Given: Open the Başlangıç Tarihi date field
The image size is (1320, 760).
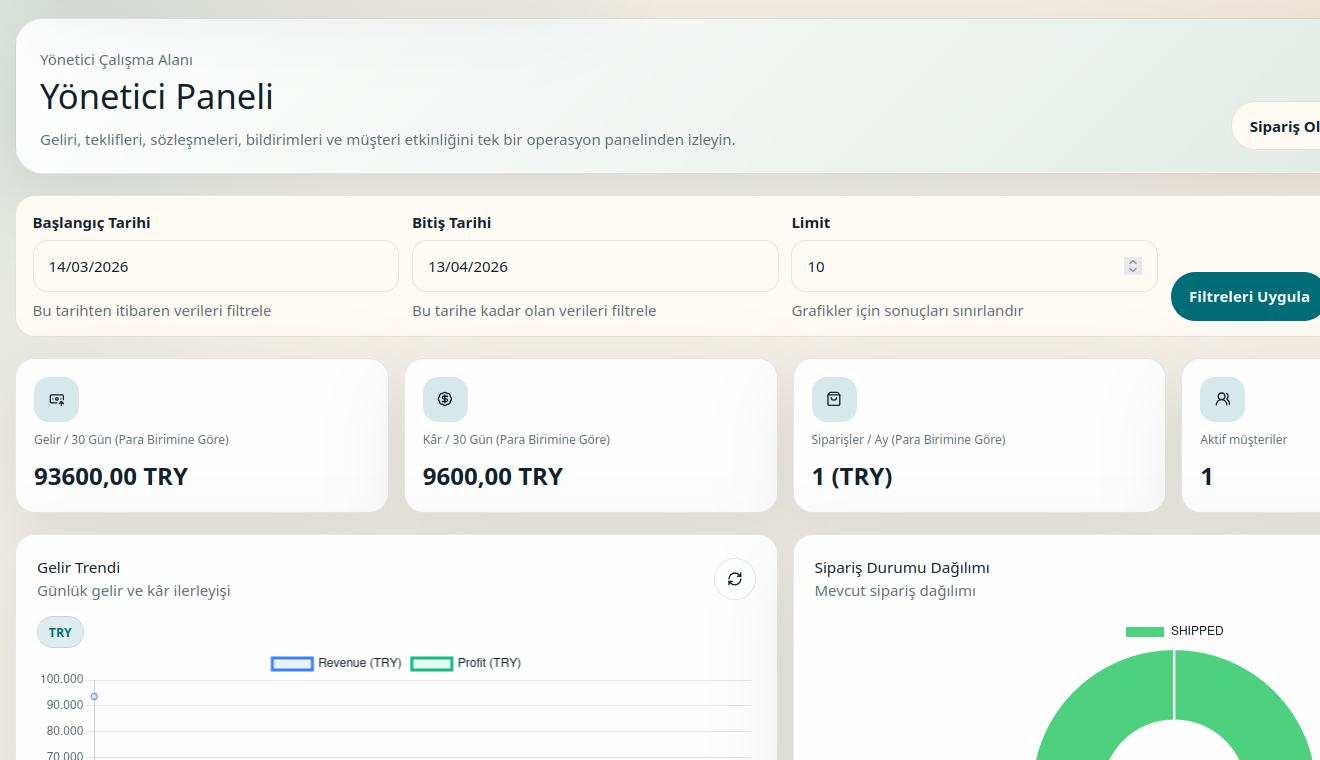Looking at the screenshot, I should pos(216,266).
